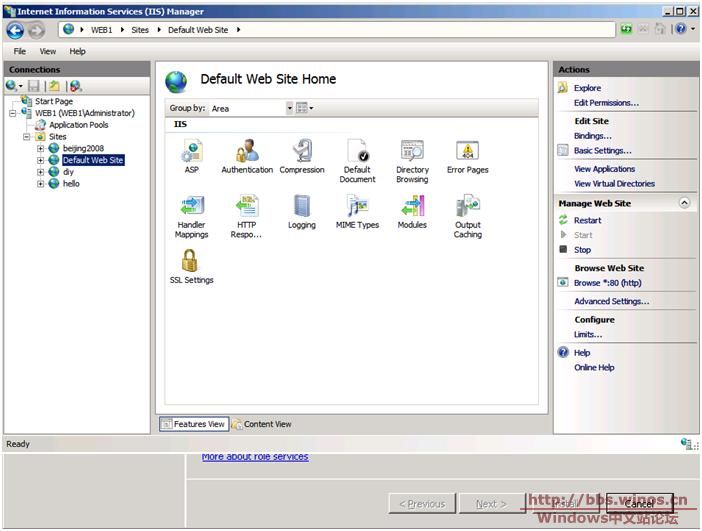Open Handler Mappings feature

[192, 217]
